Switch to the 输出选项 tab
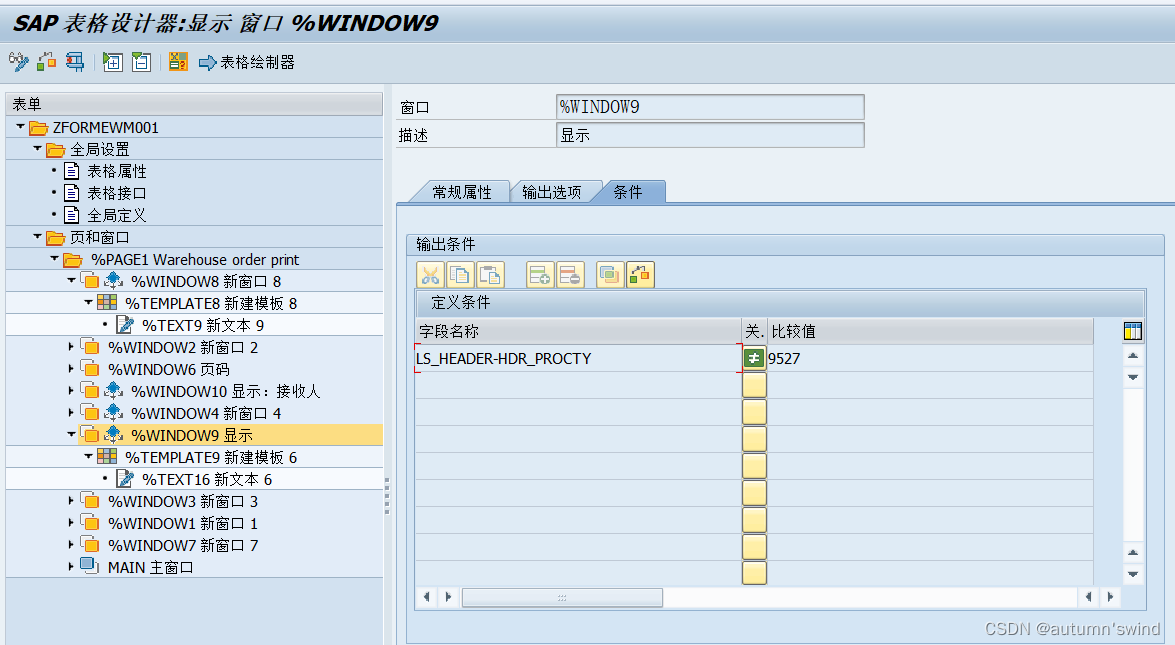This screenshot has width=1175, height=645. (552, 193)
